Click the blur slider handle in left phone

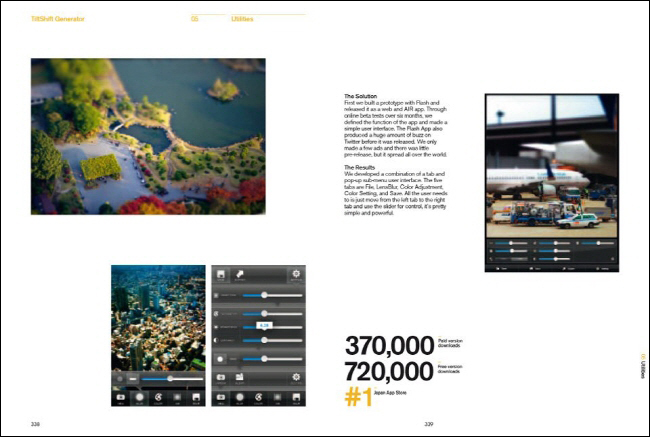click(x=170, y=379)
